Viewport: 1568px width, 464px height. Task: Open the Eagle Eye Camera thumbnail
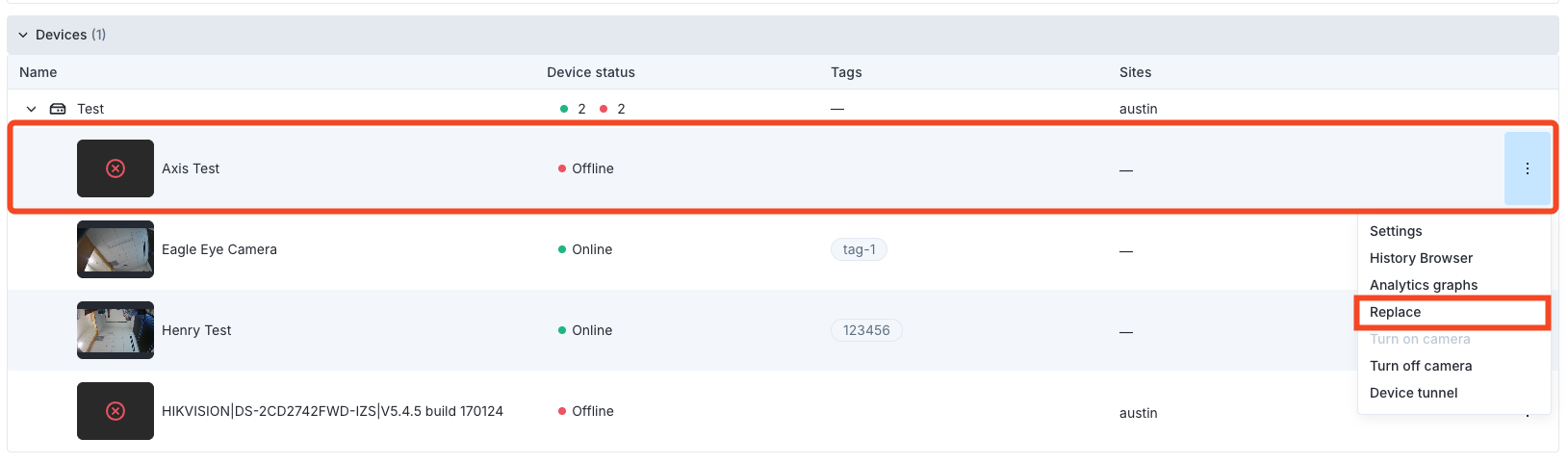coord(116,249)
